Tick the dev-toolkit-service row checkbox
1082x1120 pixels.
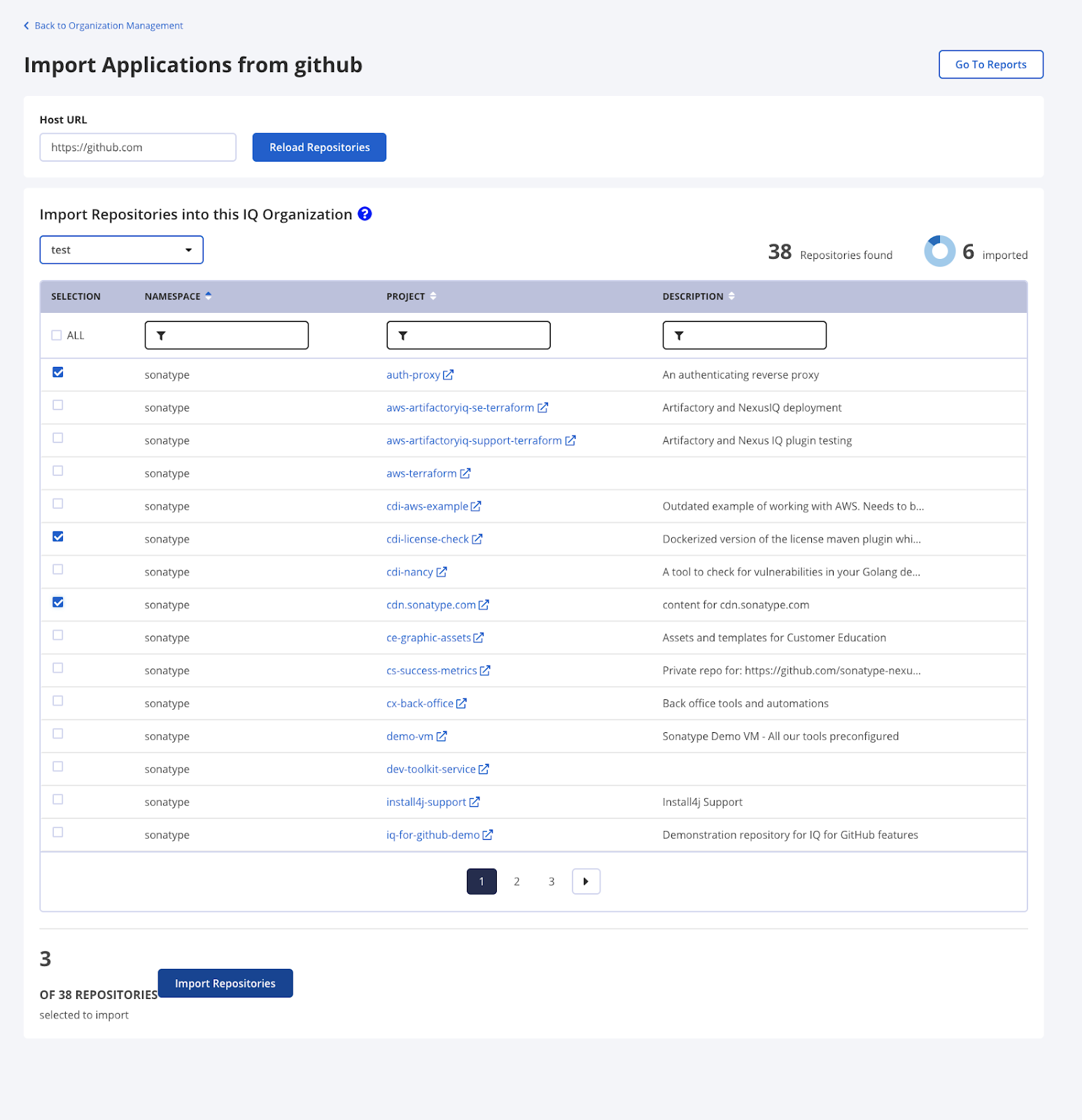[x=58, y=766]
